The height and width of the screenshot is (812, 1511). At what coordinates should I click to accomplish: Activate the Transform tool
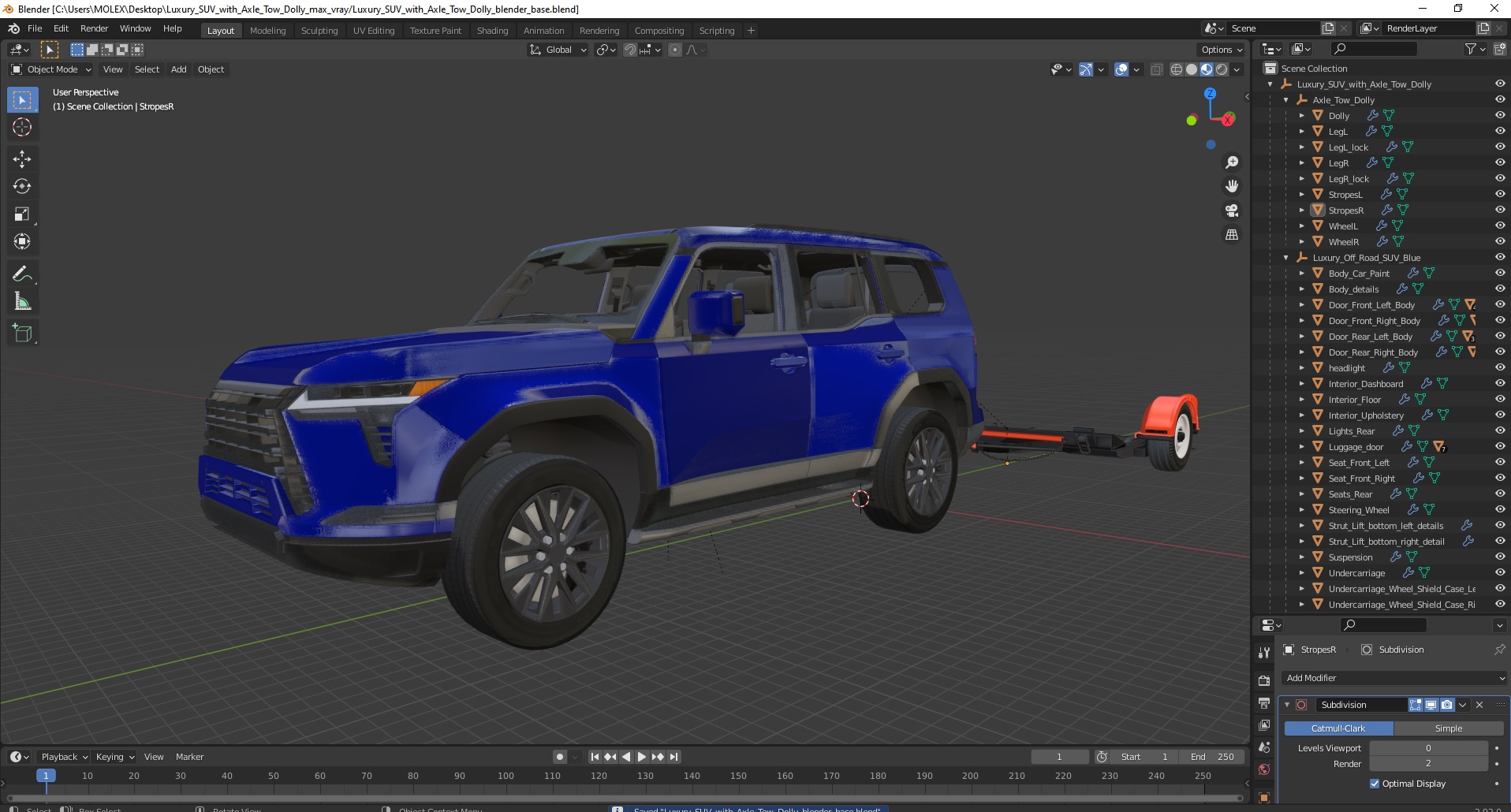click(x=22, y=242)
